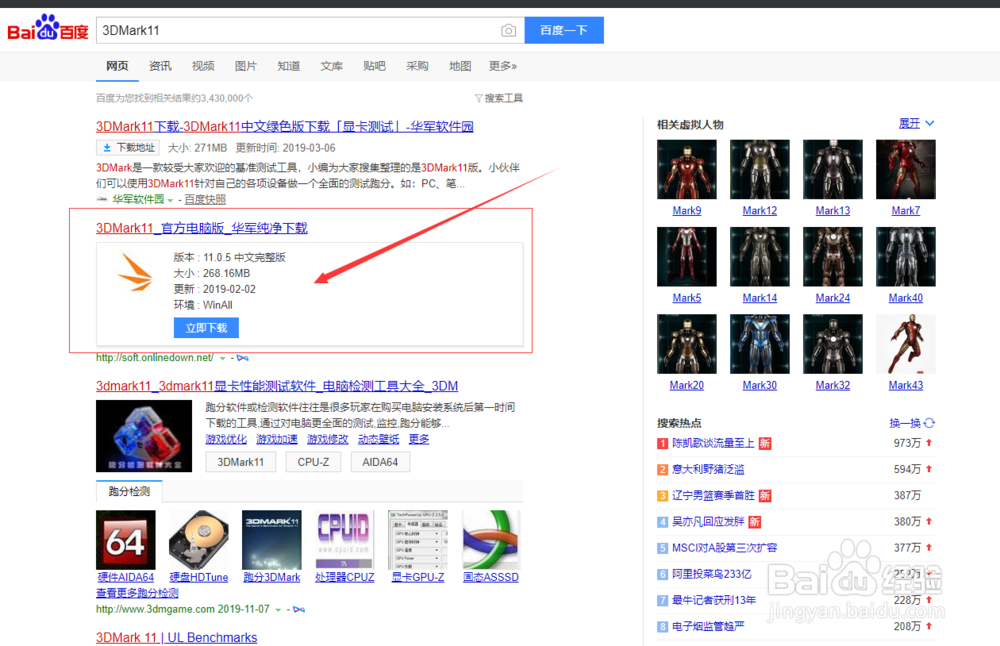The height and width of the screenshot is (646, 1000).
Task: Click the AIDA64 tag button
Action: tap(380, 462)
